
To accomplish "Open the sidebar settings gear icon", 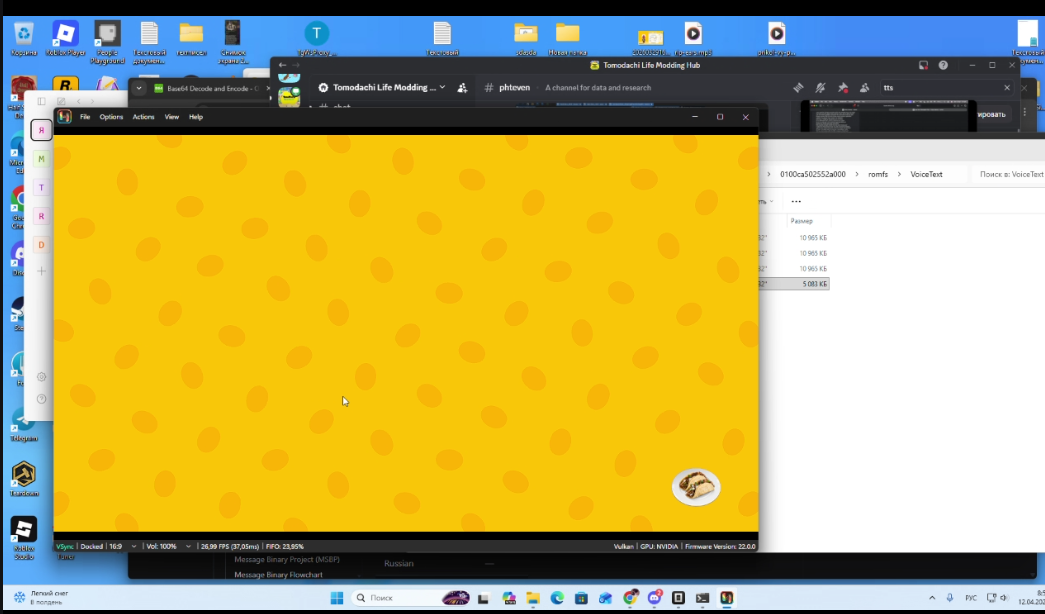I will pyautogui.click(x=41, y=377).
